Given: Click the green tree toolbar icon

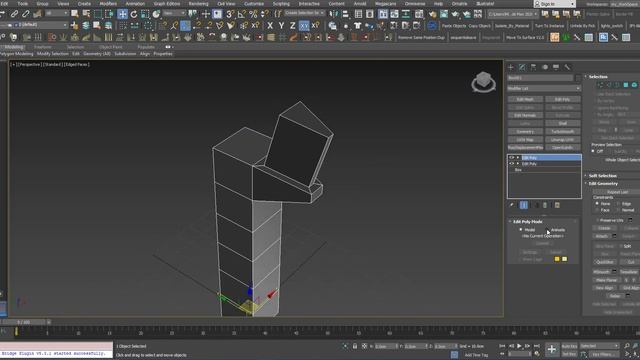Looking at the screenshot, I should pos(566,38).
